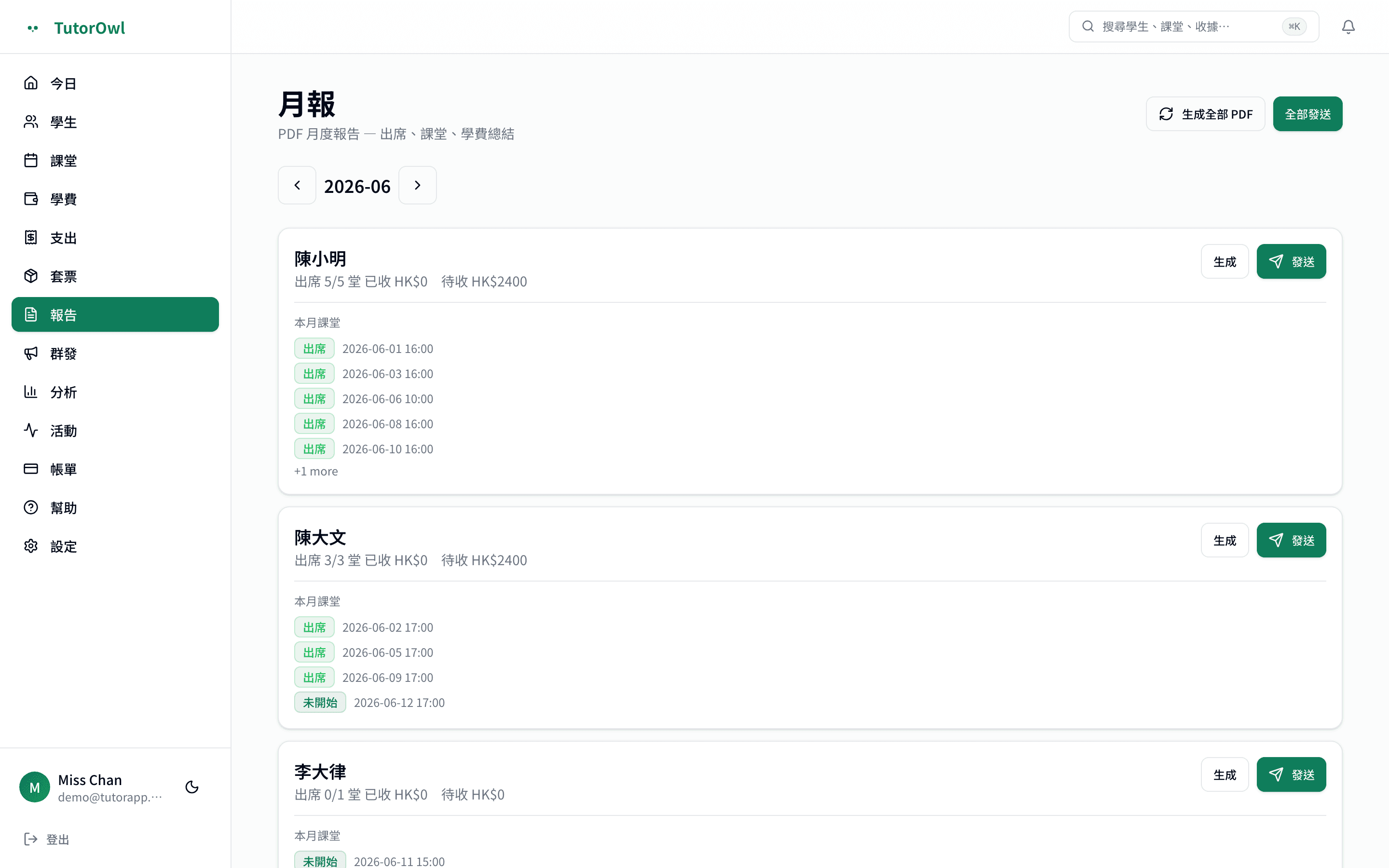Click lesson 2026-06-09 17:00

[388, 678]
